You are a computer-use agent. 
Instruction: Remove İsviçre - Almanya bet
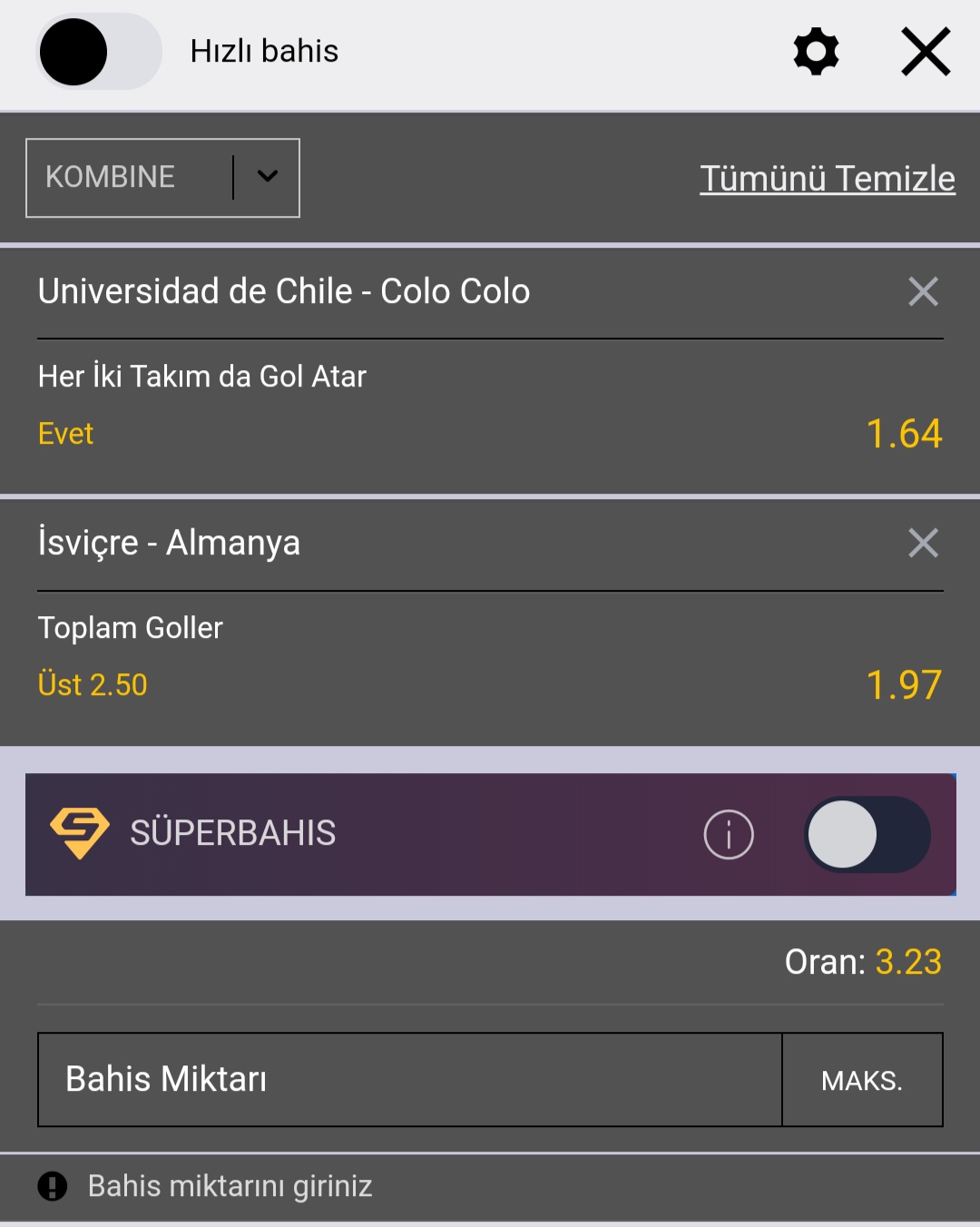(x=923, y=543)
